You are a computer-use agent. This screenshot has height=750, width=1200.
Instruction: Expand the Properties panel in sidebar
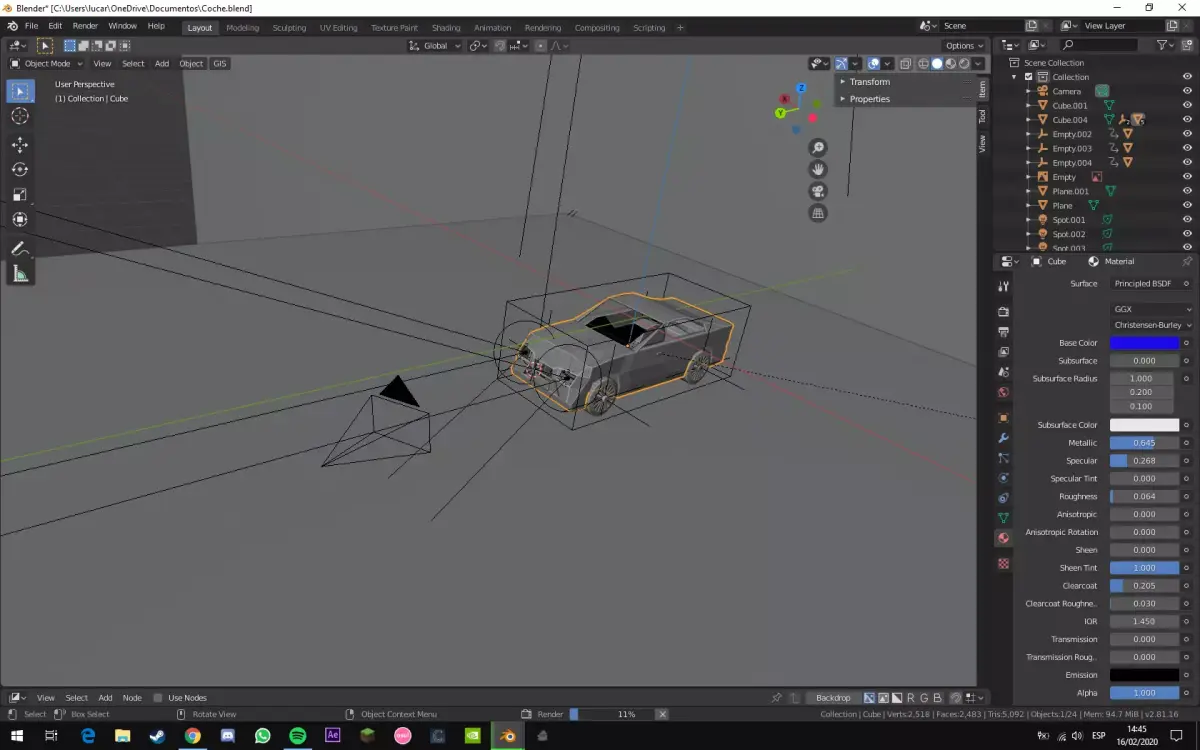pyautogui.click(x=869, y=99)
